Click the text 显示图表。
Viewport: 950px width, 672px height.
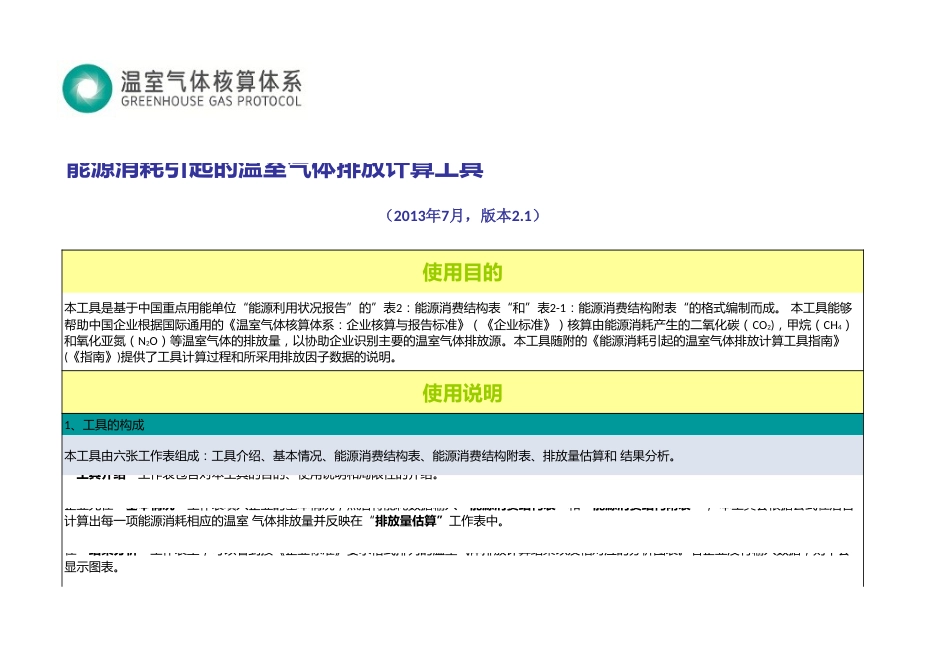point(92,567)
